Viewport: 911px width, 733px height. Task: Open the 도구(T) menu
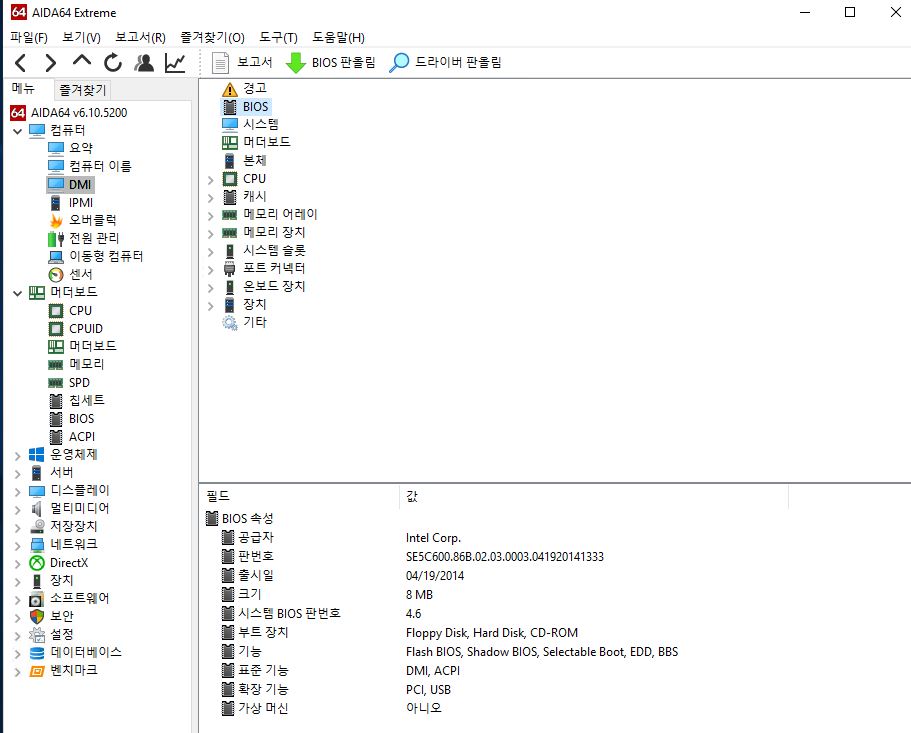[278, 37]
